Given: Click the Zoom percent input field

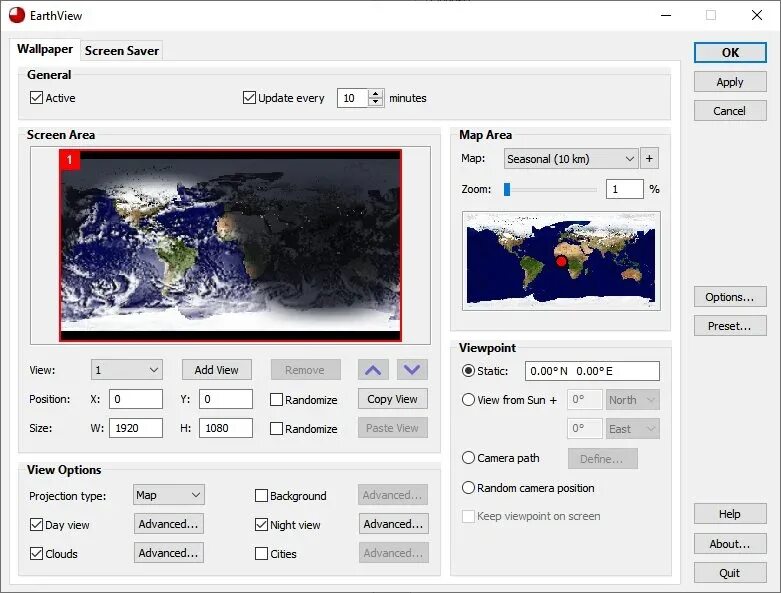Looking at the screenshot, I should click(625, 189).
